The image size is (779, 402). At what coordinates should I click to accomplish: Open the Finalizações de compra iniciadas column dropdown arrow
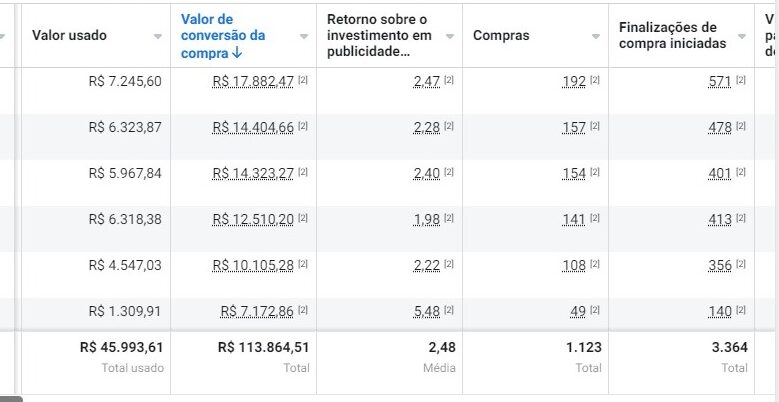pyautogui.click(x=741, y=36)
